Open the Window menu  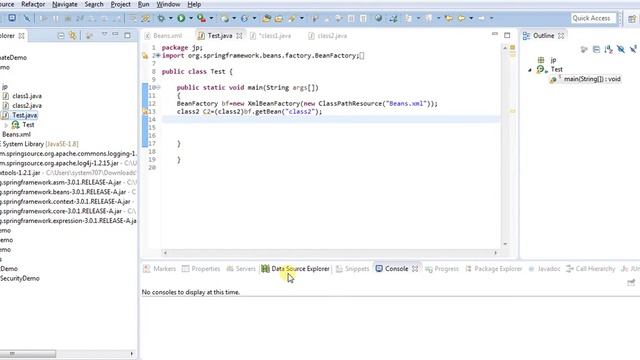[x=168, y=4]
